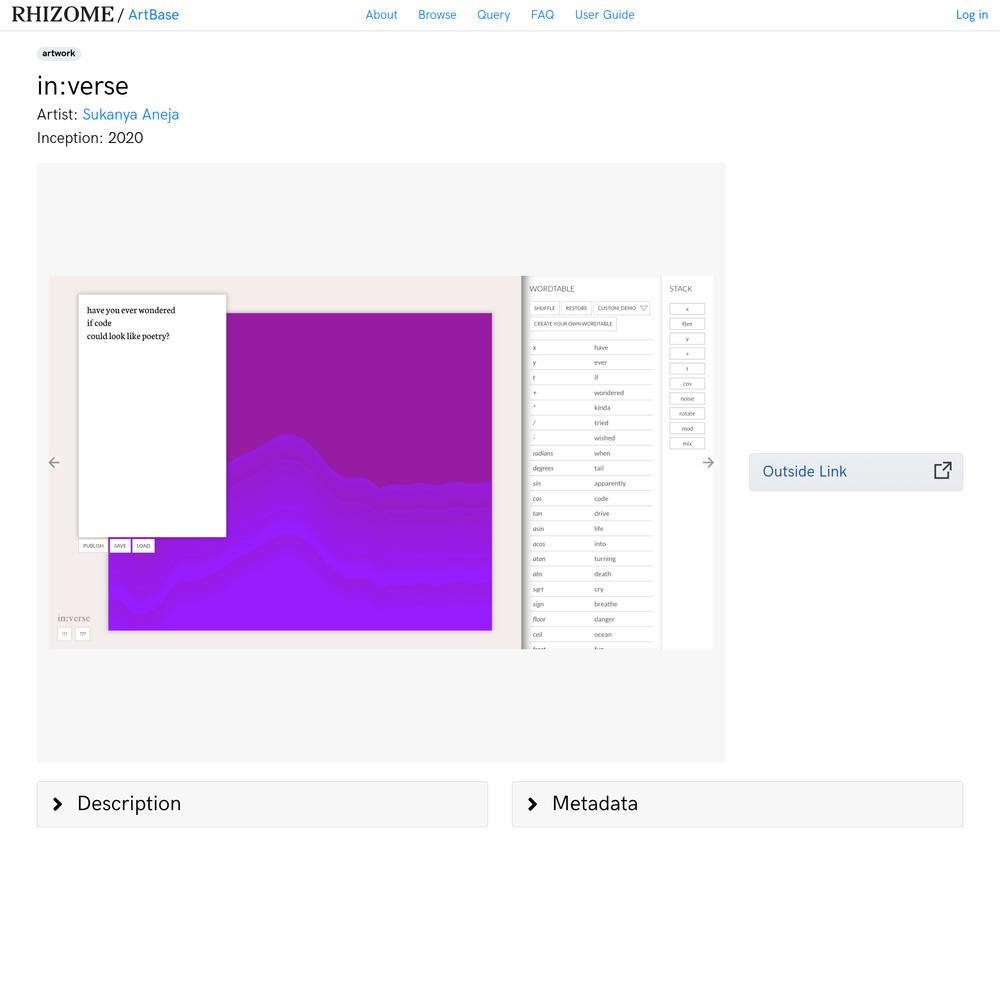This screenshot has height=1000, width=1000.
Task: Click the Outside Link button
Action: (856, 471)
